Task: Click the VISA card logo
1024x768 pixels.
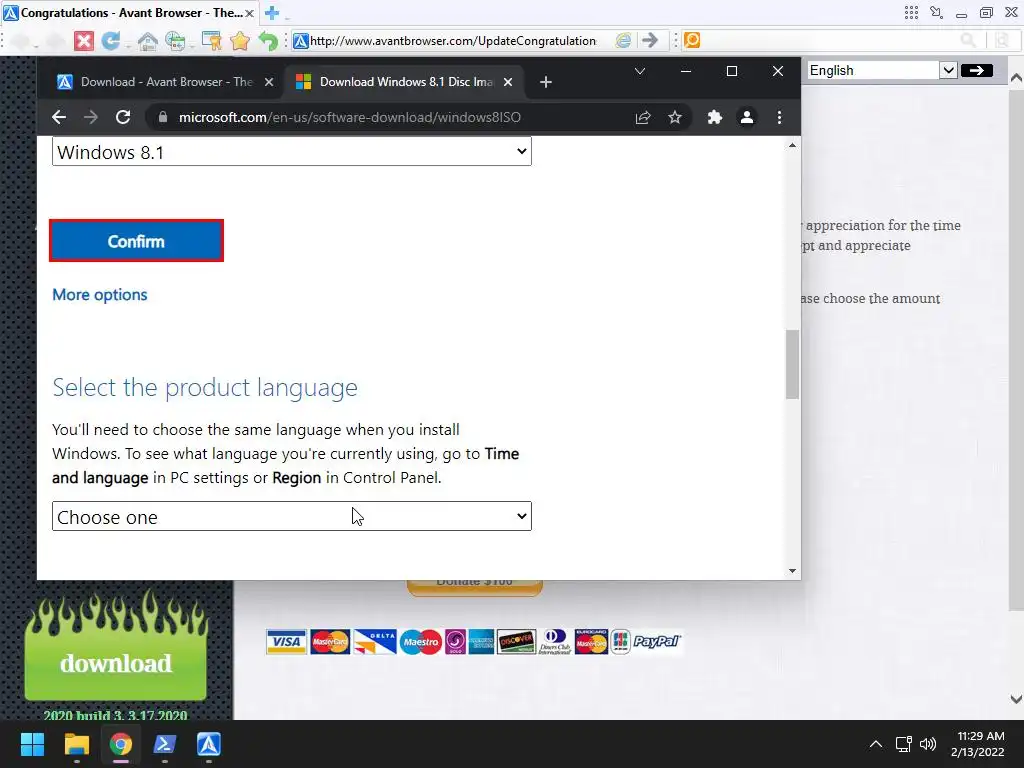Action: tap(286, 642)
